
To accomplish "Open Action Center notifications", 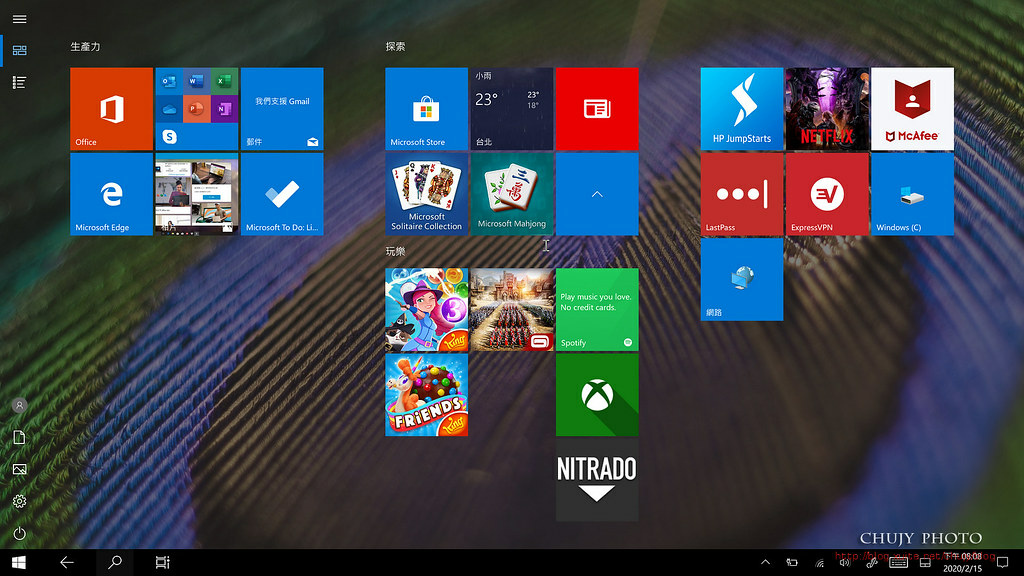I will tap(1002, 562).
